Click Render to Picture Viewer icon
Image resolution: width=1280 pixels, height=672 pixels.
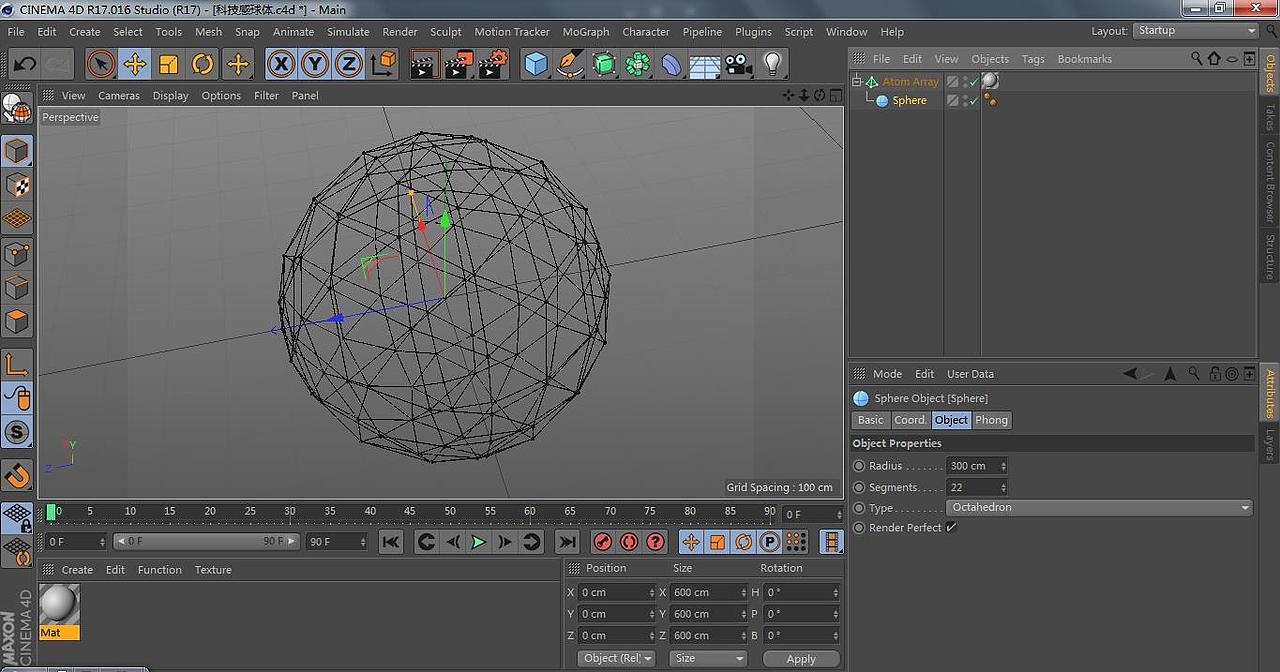(456, 64)
